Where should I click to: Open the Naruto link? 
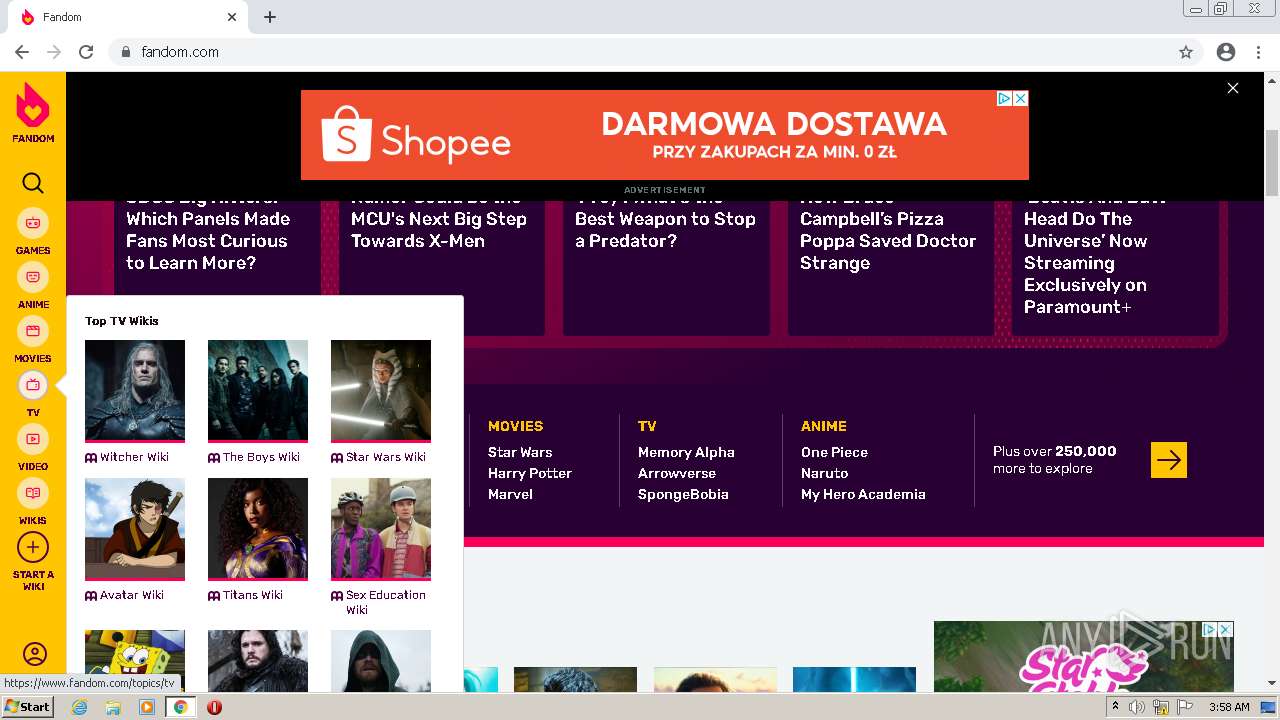click(824, 473)
